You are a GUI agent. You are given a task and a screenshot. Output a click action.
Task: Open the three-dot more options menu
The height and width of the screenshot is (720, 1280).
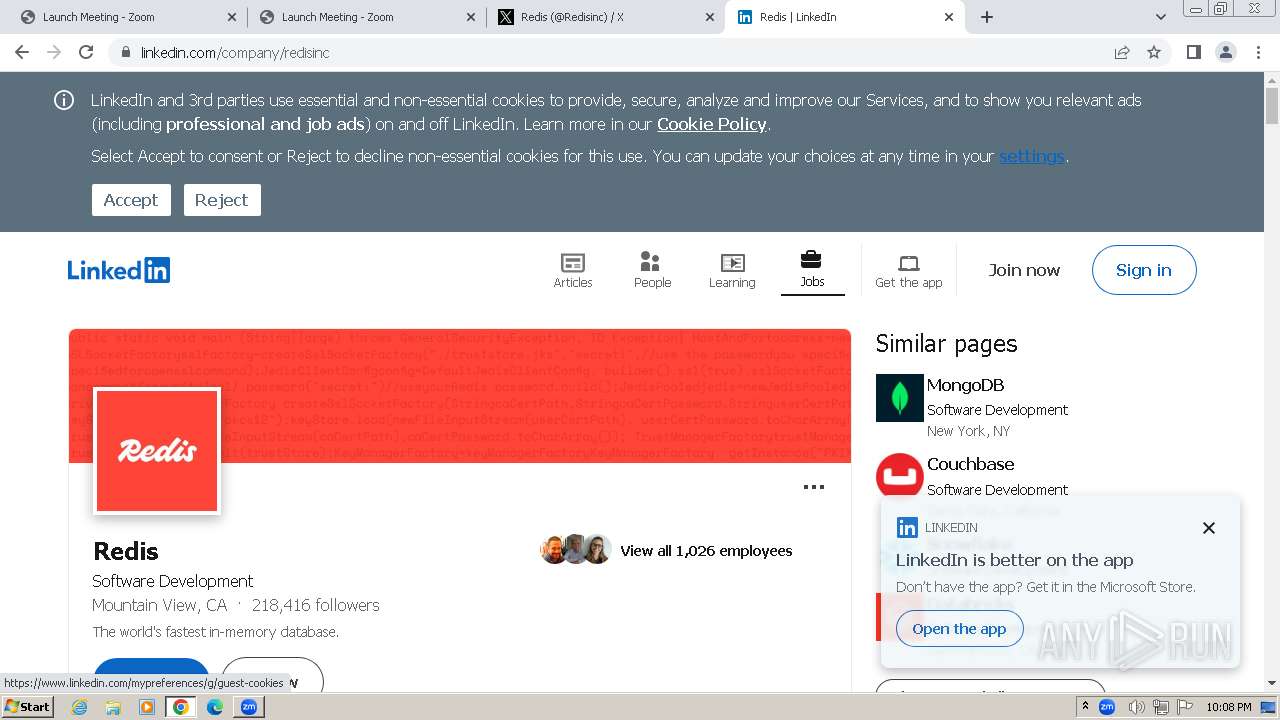(x=814, y=487)
